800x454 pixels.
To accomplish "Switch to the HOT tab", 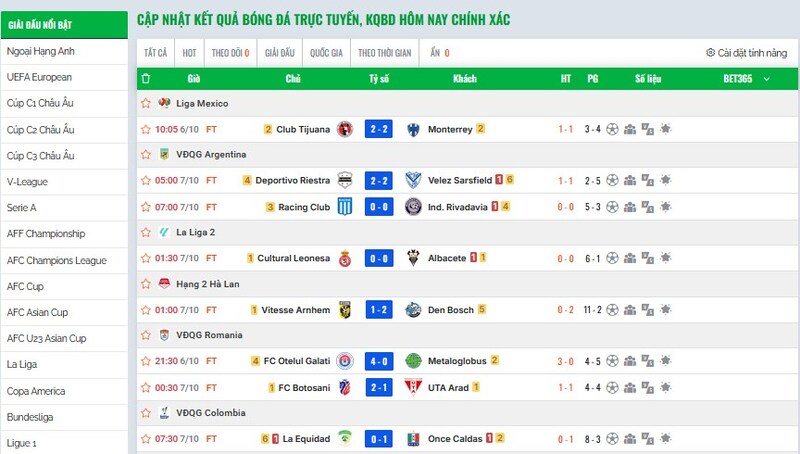I will [x=190, y=52].
